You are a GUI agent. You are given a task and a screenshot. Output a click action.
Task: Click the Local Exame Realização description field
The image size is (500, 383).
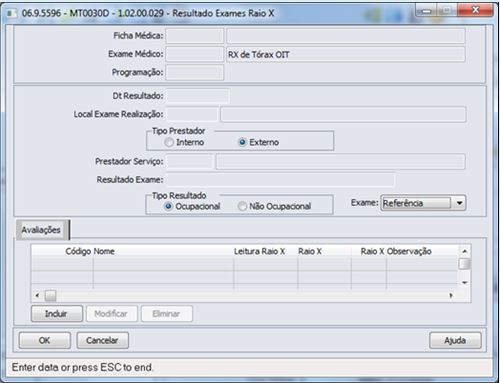point(343,114)
